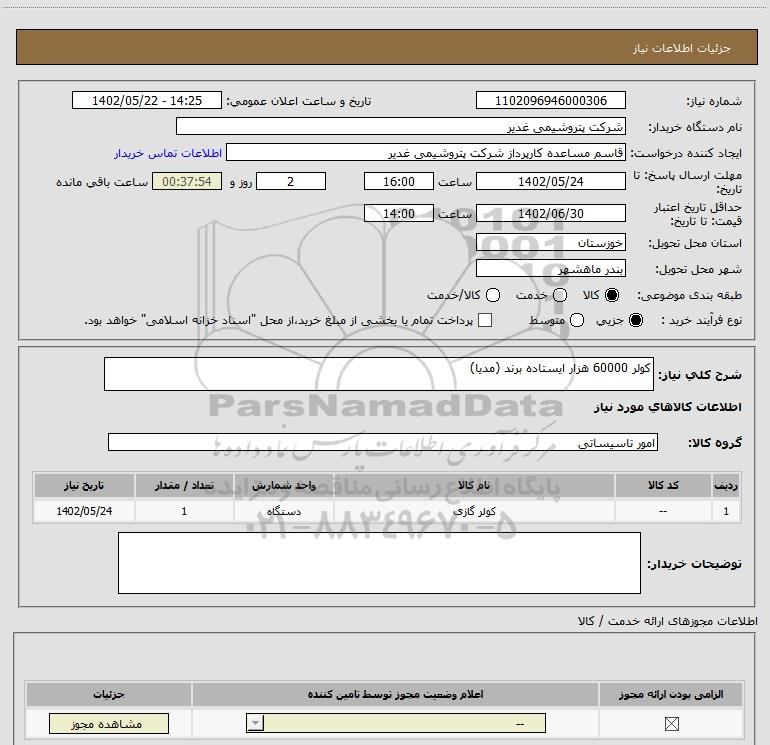770x745 pixels.
Task: Click the need date cell 1402/05/24 in table
Action: click(x=84, y=511)
